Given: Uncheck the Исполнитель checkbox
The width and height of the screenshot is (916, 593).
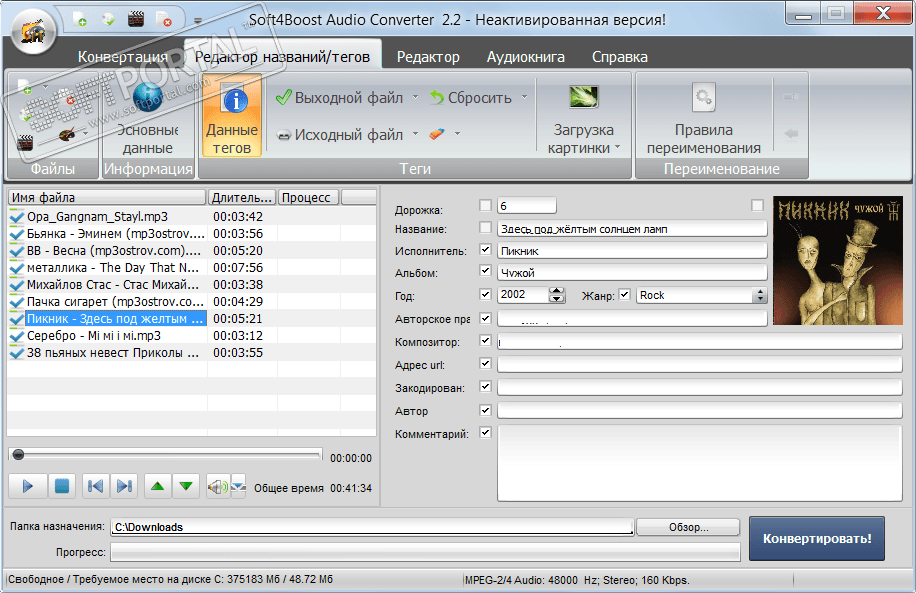Looking at the screenshot, I should pos(485,249).
